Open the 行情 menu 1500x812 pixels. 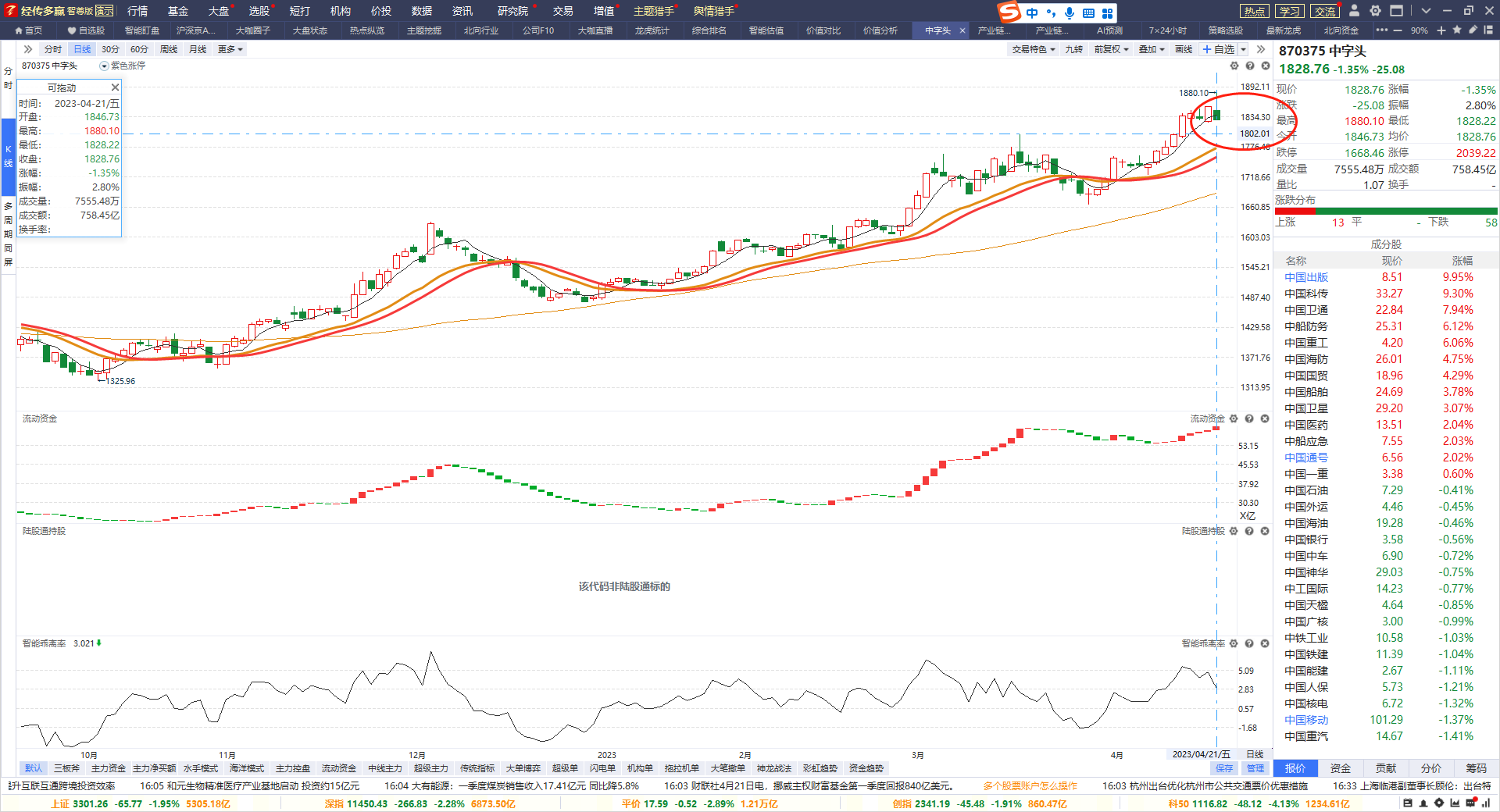coord(137,11)
